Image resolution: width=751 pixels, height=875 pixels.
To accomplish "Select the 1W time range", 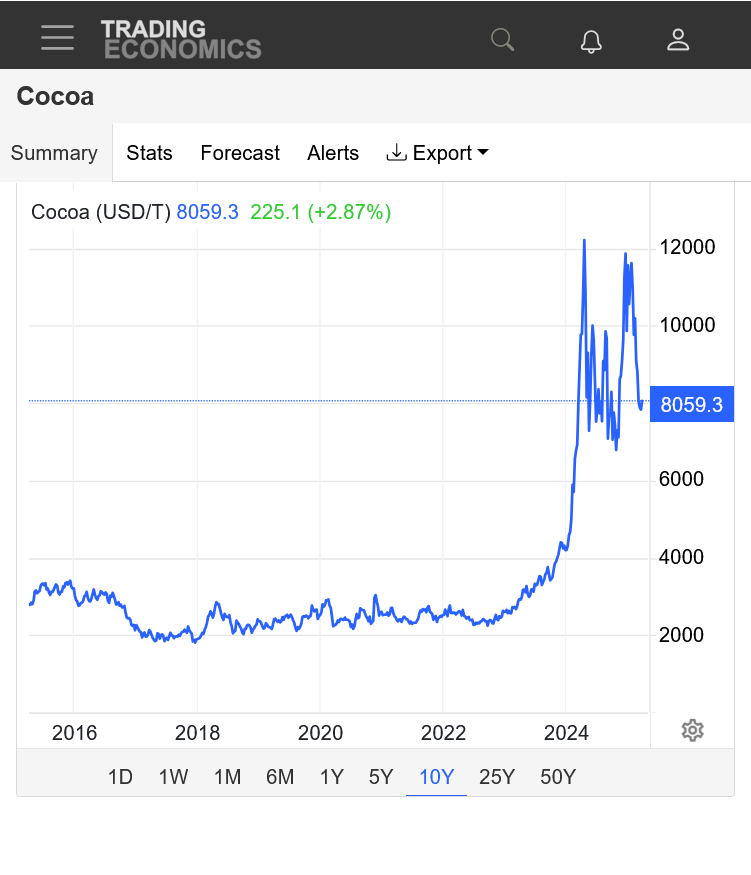I will [174, 776].
